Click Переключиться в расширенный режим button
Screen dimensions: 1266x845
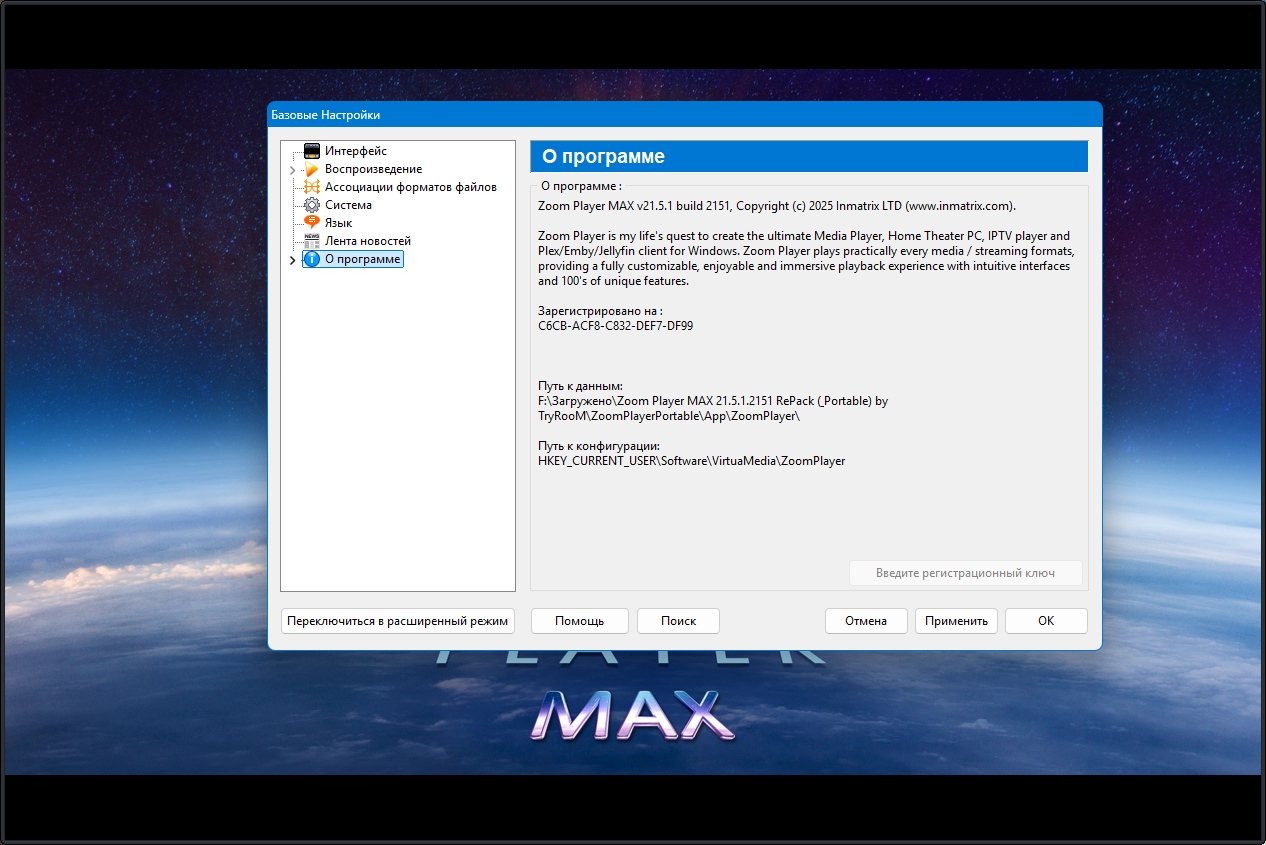[x=398, y=621]
